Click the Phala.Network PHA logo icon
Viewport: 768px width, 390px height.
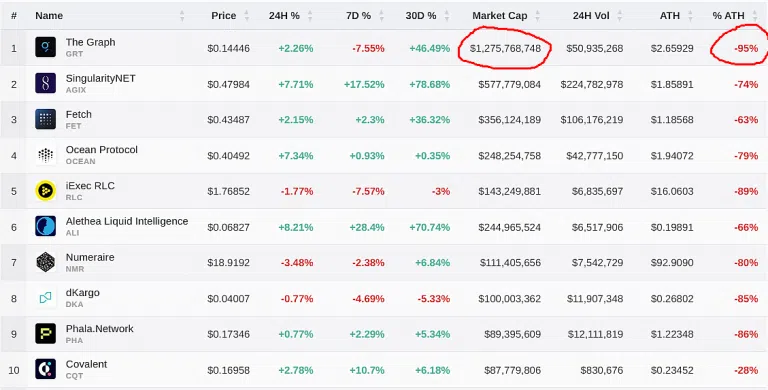pyautogui.click(x=46, y=334)
